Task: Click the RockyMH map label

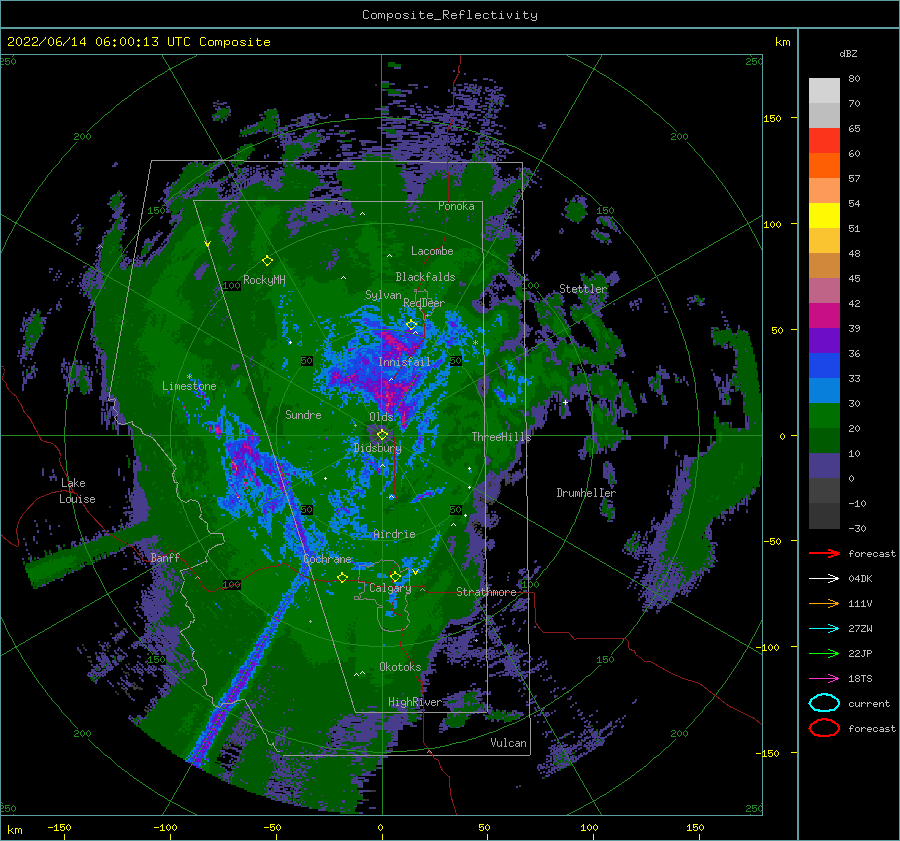Action: click(x=264, y=280)
